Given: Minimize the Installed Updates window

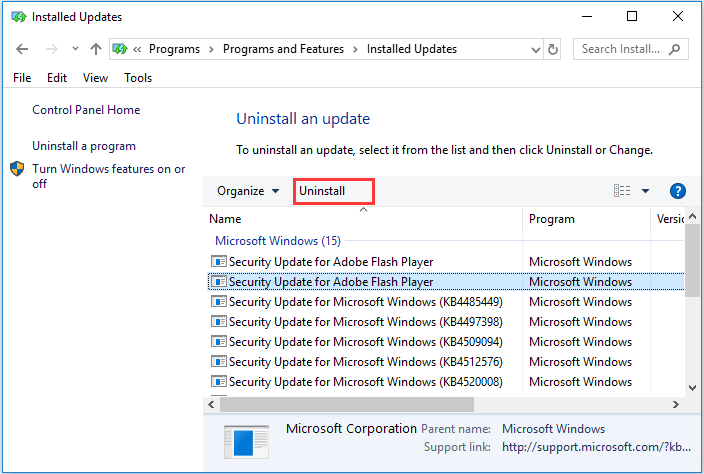Looking at the screenshot, I should 587,17.
